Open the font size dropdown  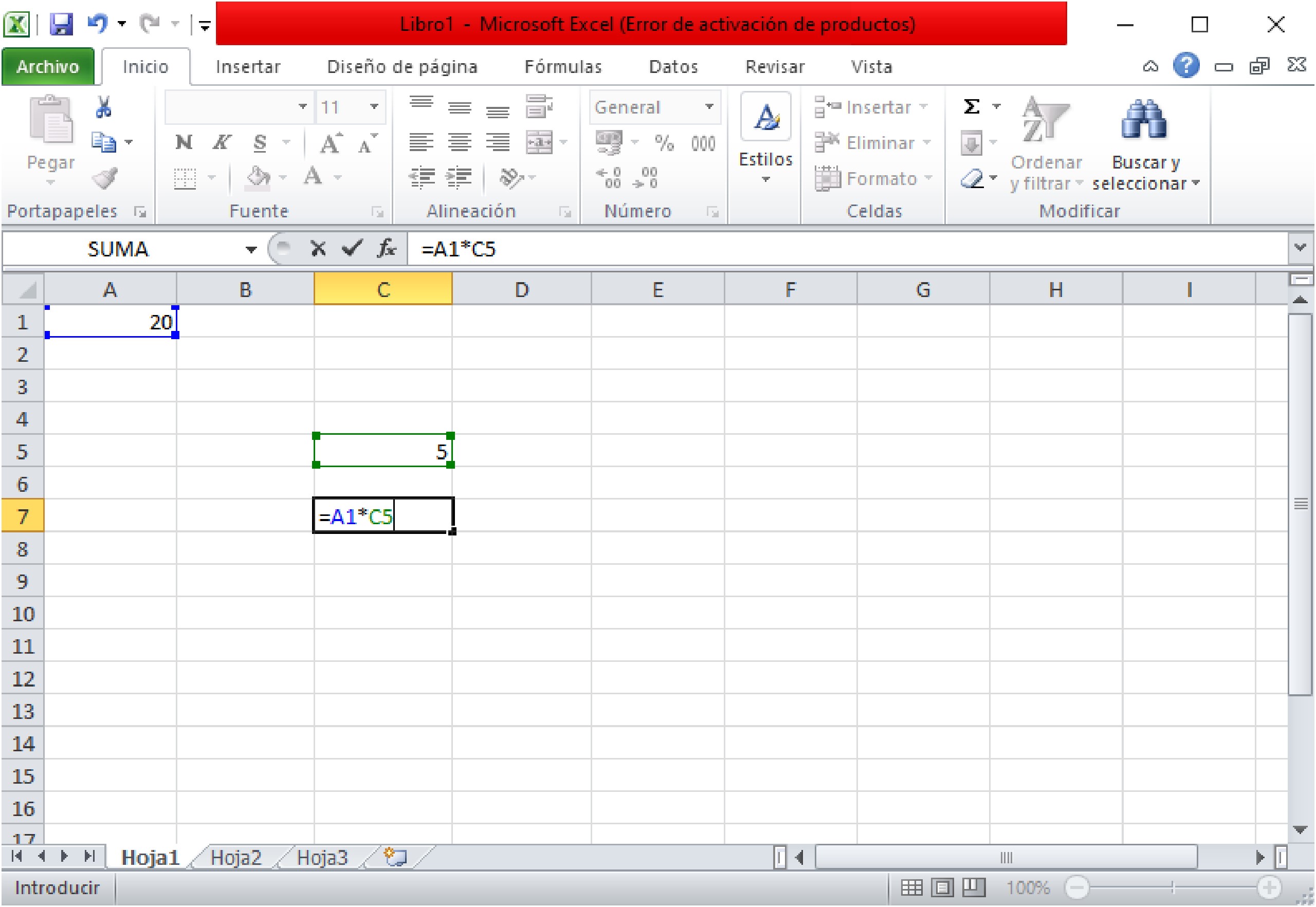(374, 106)
